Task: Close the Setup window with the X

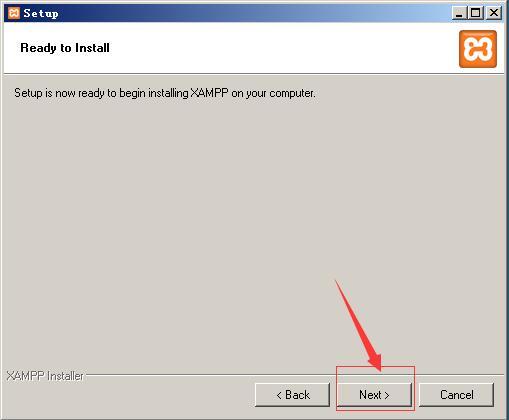Action: click(x=494, y=13)
